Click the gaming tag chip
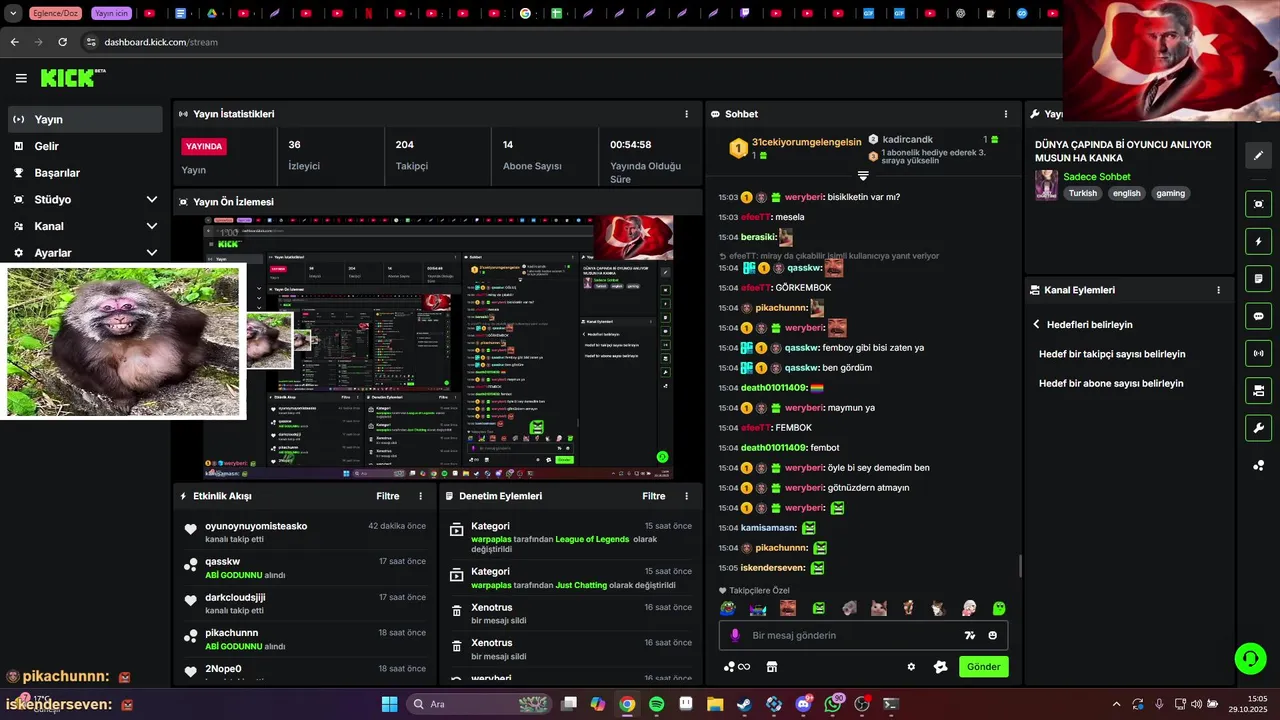 [x=1170, y=193]
